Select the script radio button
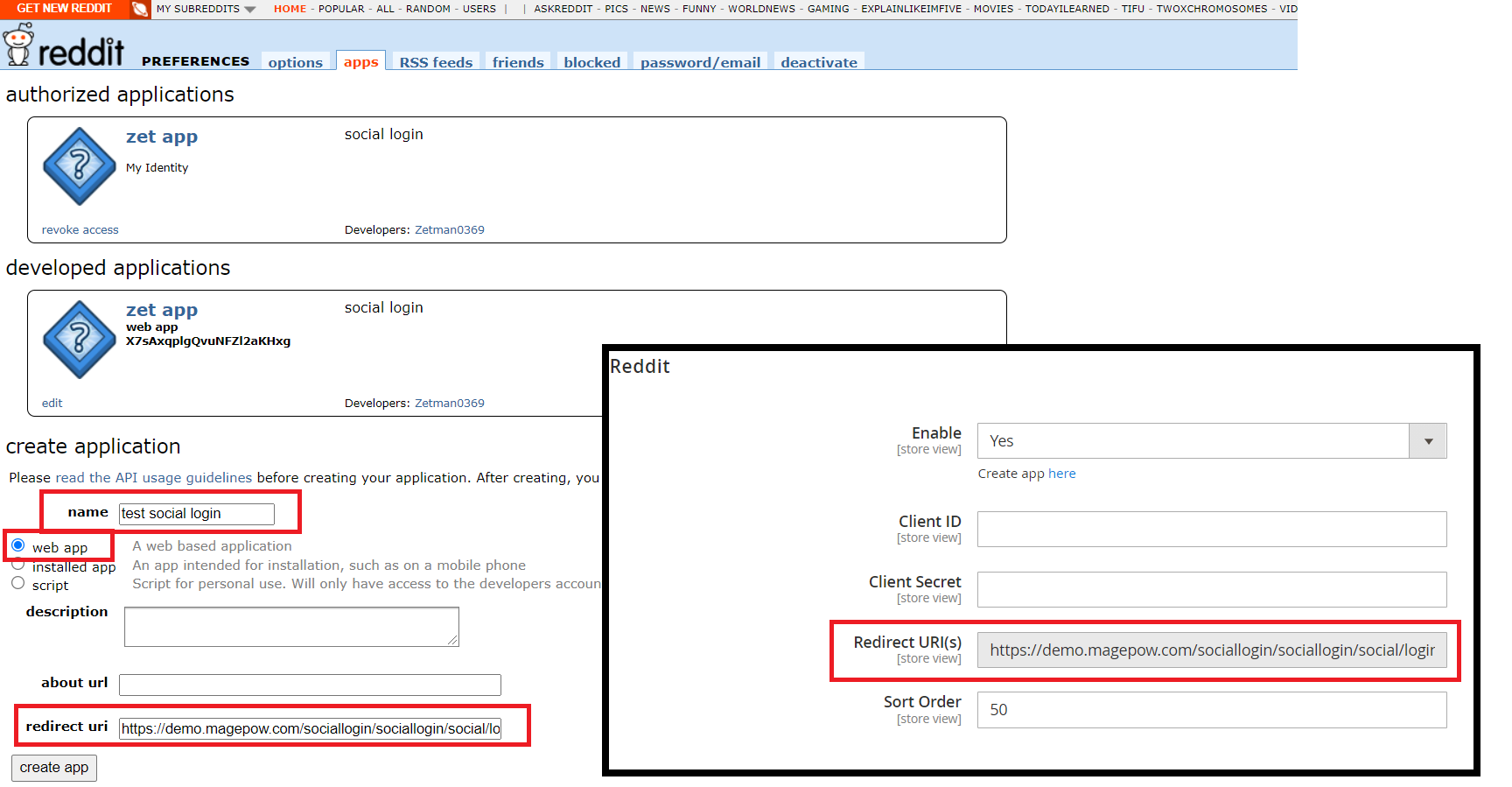1512x787 pixels. (x=18, y=583)
